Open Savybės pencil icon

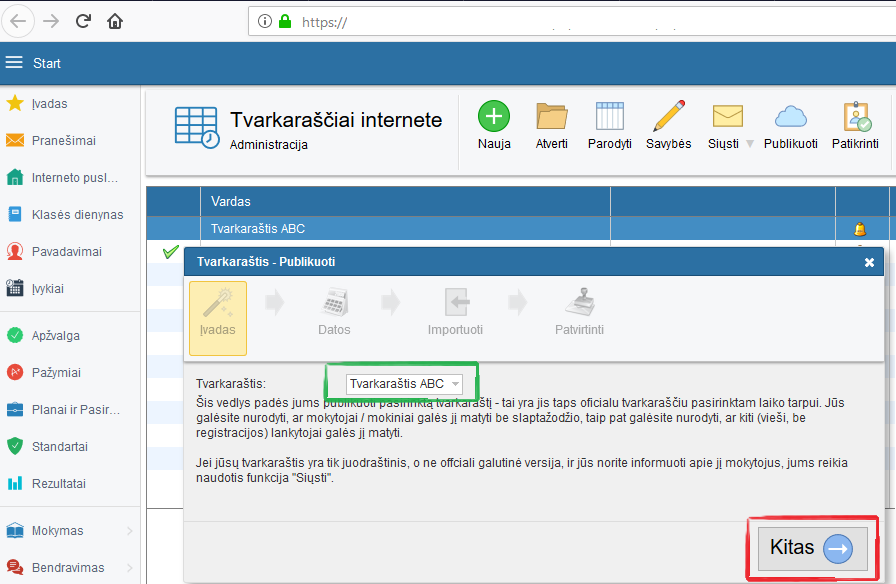pos(668,117)
